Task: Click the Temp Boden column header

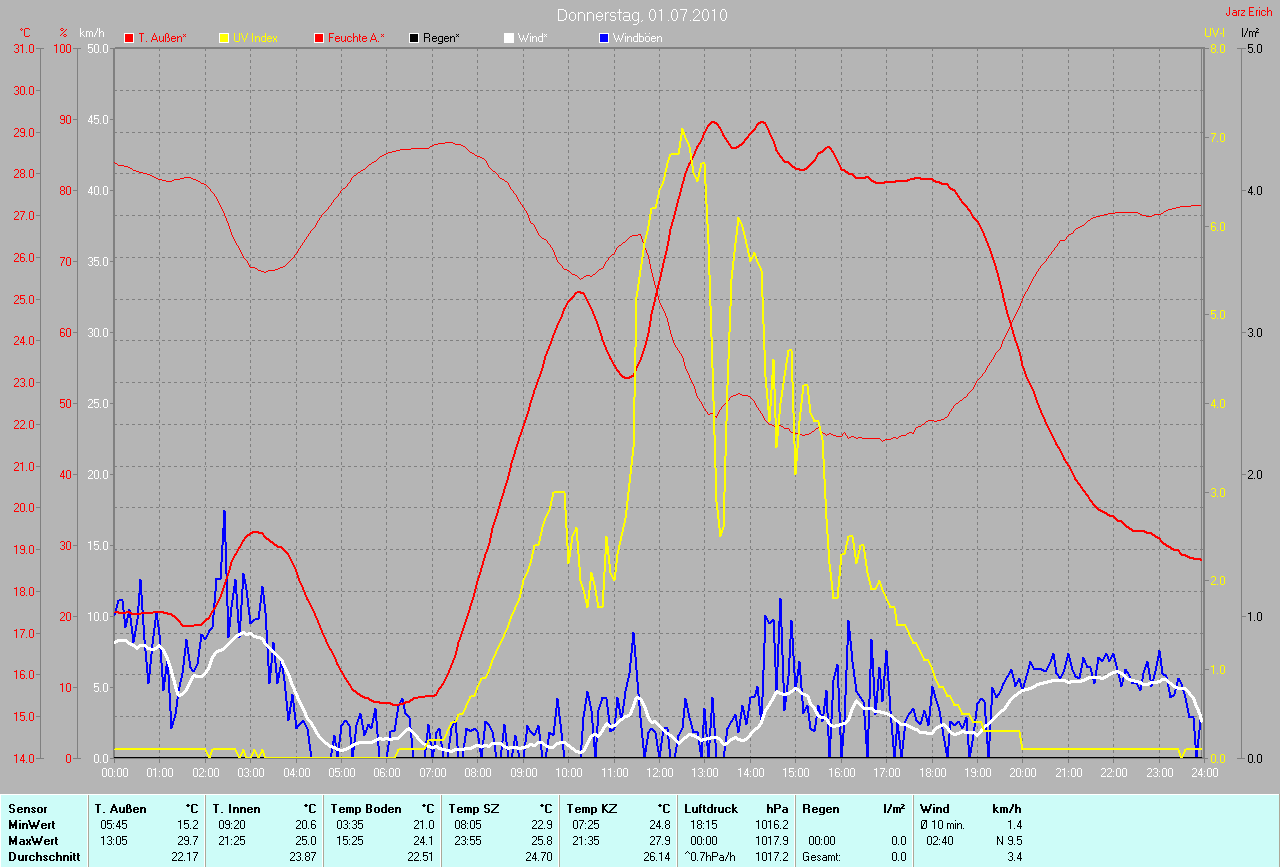Action: pyautogui.click(x=366, y=808)
